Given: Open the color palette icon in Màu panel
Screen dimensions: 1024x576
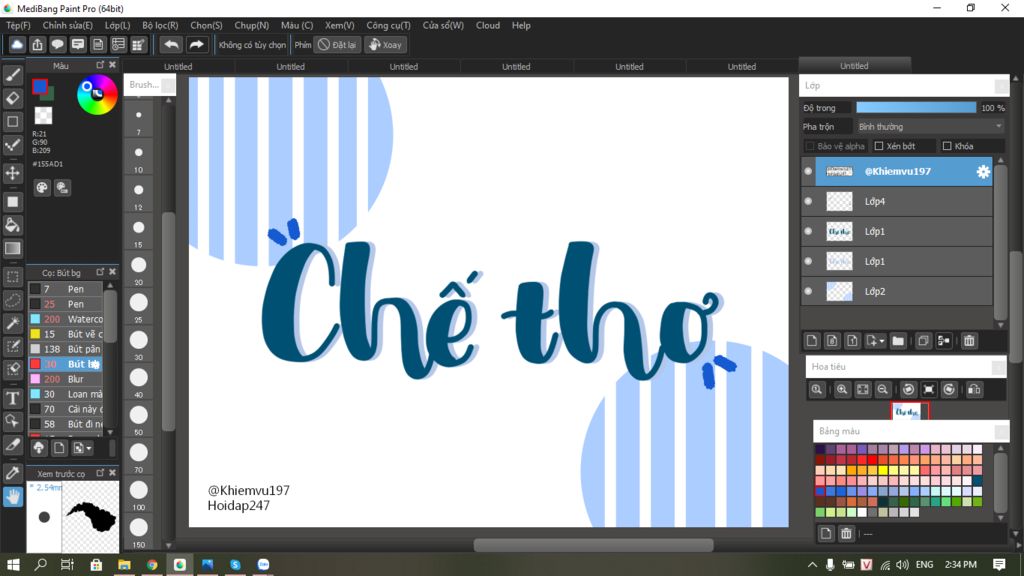Looking at the screenshot, I should 42,188.
